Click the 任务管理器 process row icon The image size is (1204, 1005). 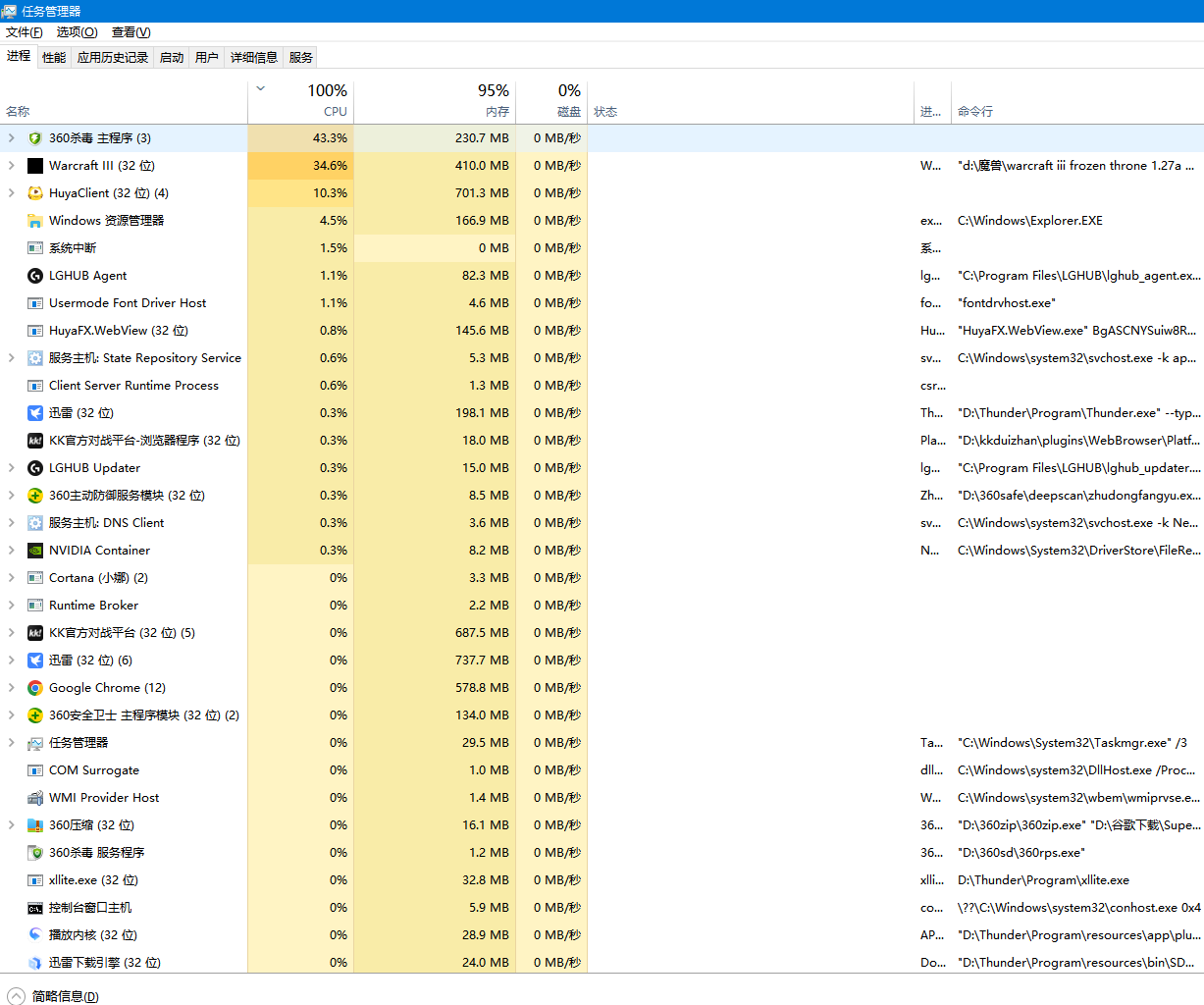click(35, 743)
